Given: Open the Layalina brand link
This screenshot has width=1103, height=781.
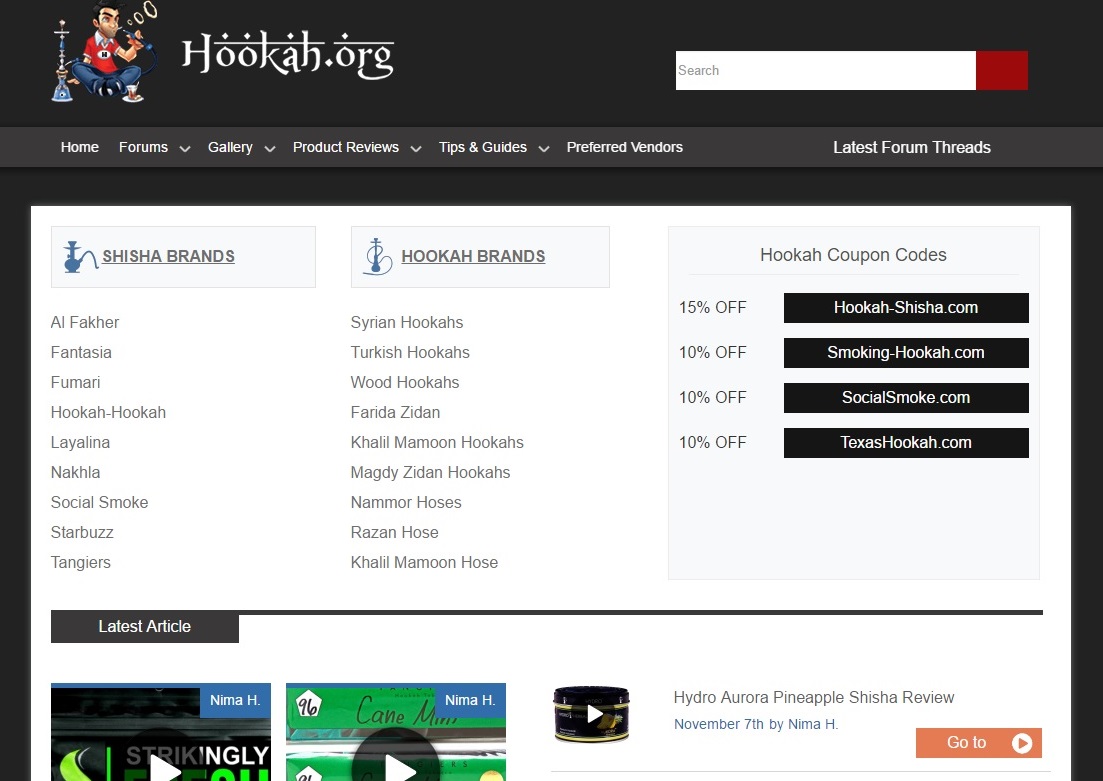Looking at the screenshot, I should tap(80, 443).
